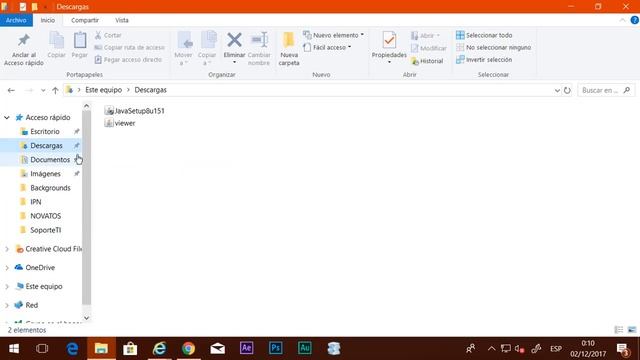Click the Abrir ribbon option
Image resolution: width=640 pixels, height=360 pixels.
click(x=425, y=36)
